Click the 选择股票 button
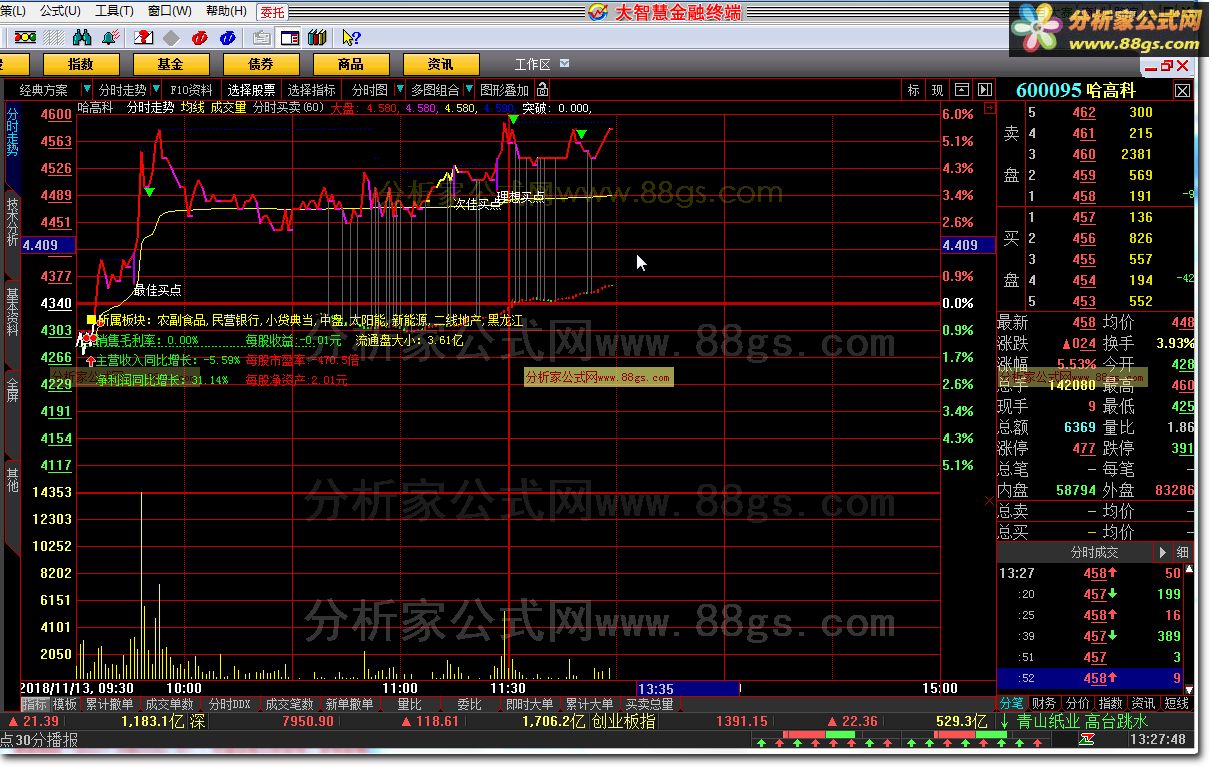 click(251, 90)
